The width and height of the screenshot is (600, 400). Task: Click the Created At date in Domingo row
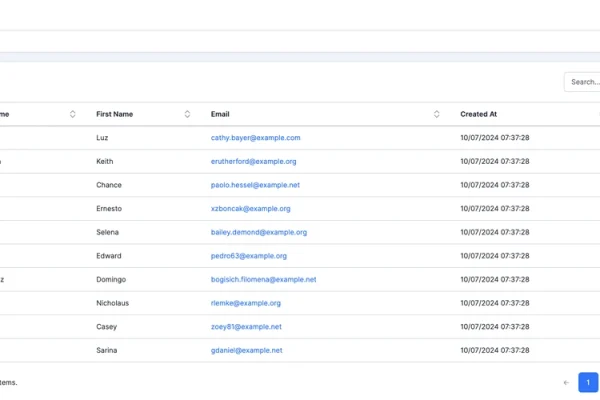point(495,279)
